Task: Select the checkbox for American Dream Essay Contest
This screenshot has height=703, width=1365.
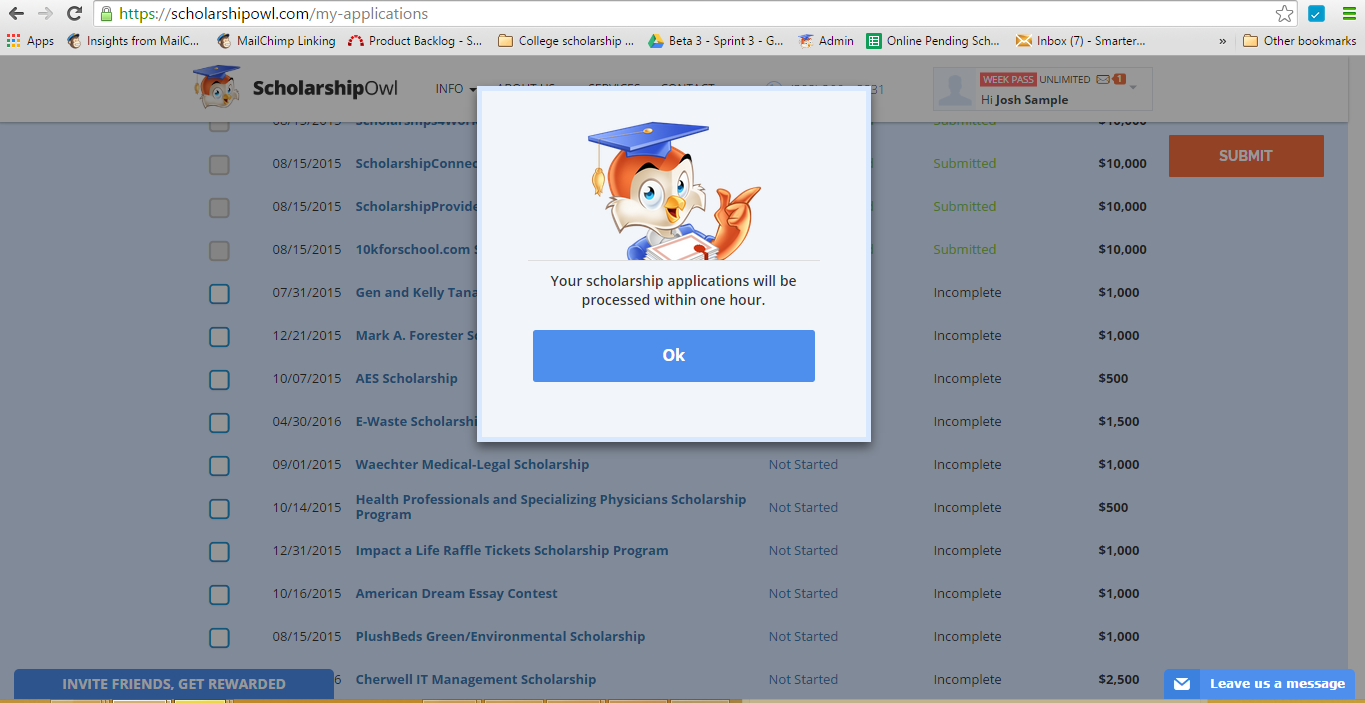Action: pyautogui.click(x=219, y=594)
